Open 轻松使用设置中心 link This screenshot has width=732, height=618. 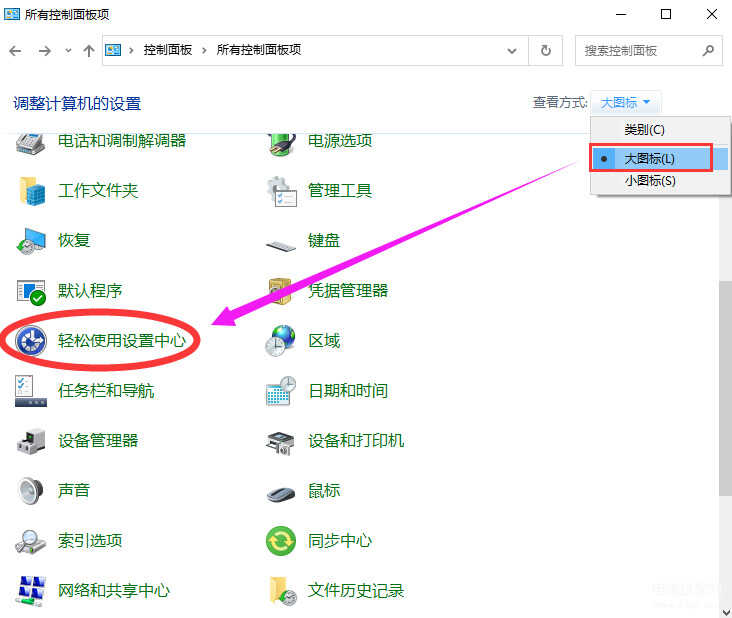pos(122,341)
